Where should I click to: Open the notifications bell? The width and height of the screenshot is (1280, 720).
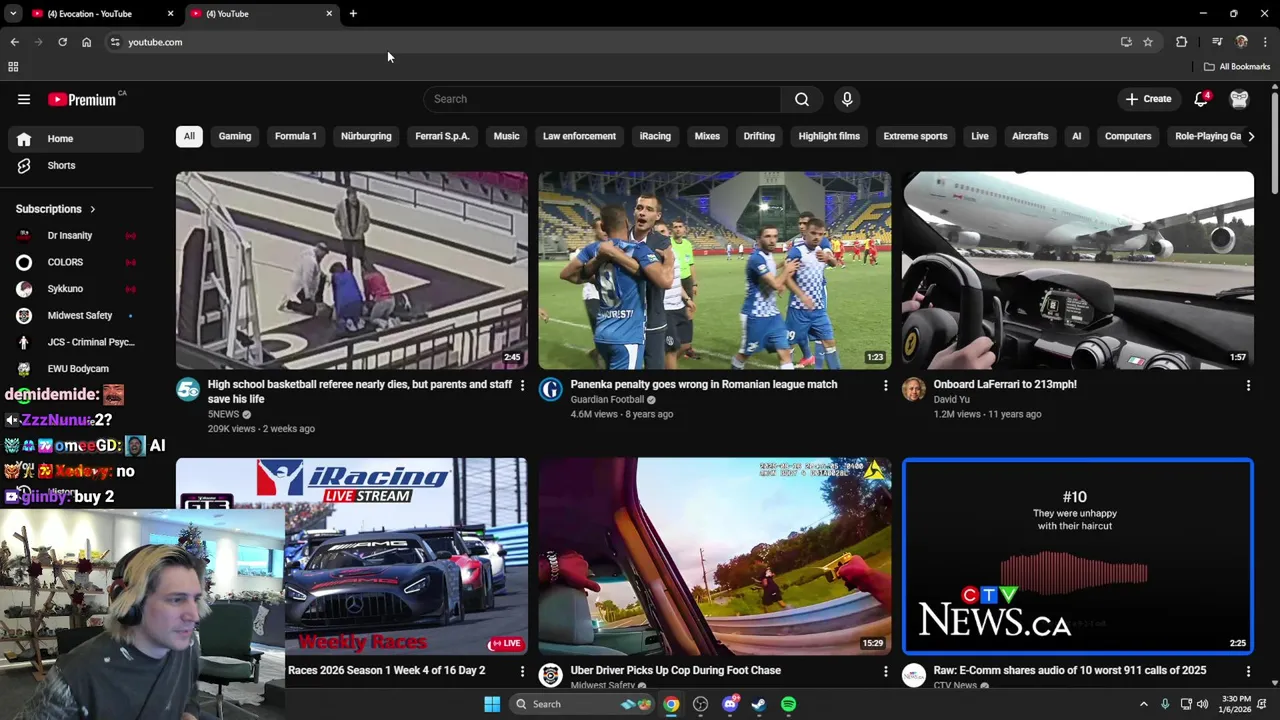click(1202, 99)
